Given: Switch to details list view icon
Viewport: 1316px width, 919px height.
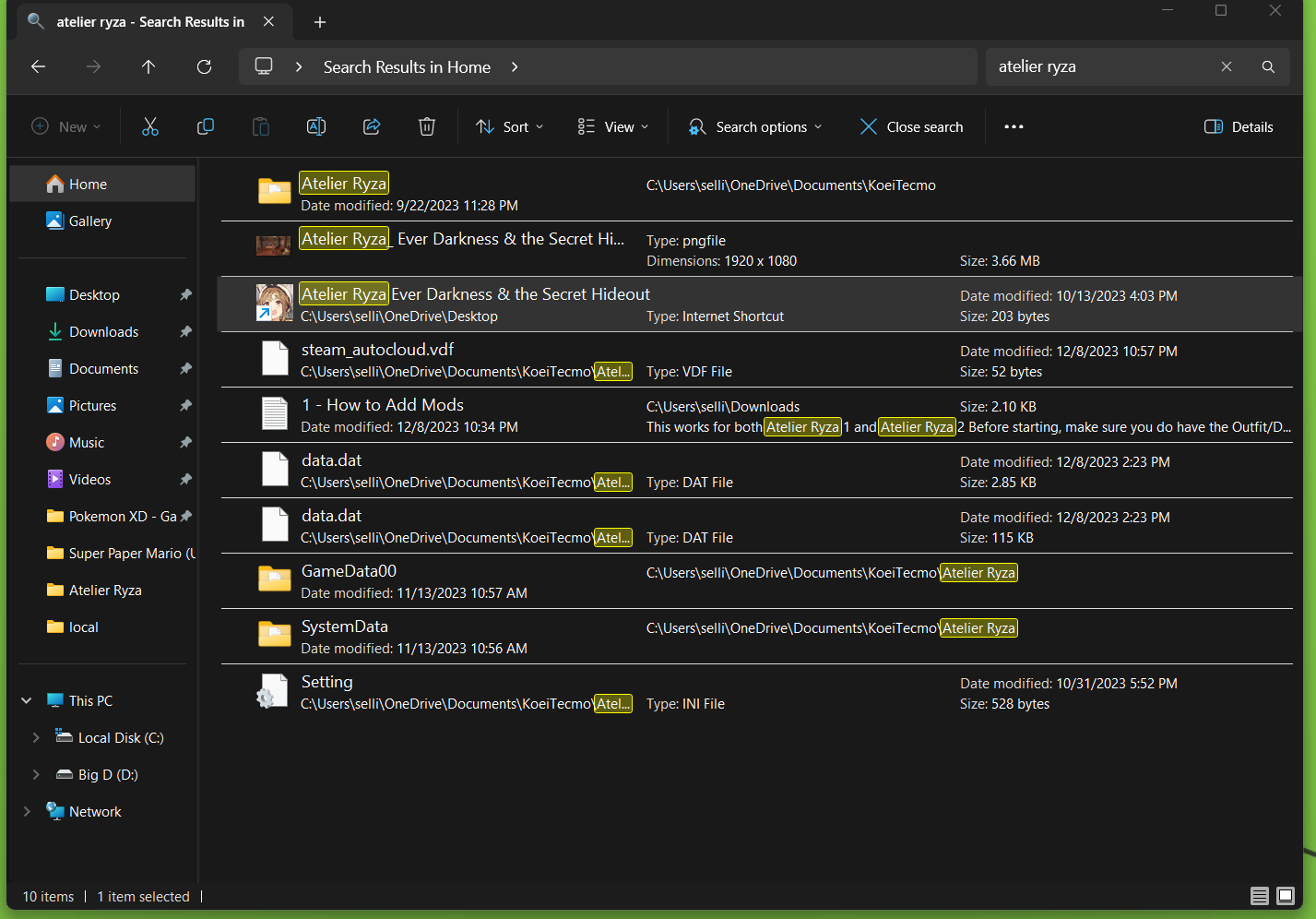Looking at the screenshot, I should click(1259, 895).
